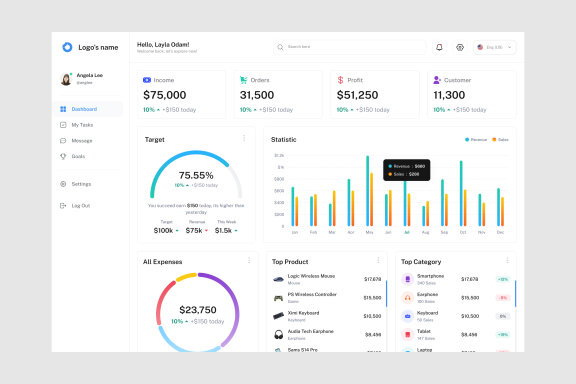The width and height of the screenshot is (576, 384).
Task: Toggle the Revenue legend in Statistic chart
Action: pyautogui.click(x=476, y=140)
